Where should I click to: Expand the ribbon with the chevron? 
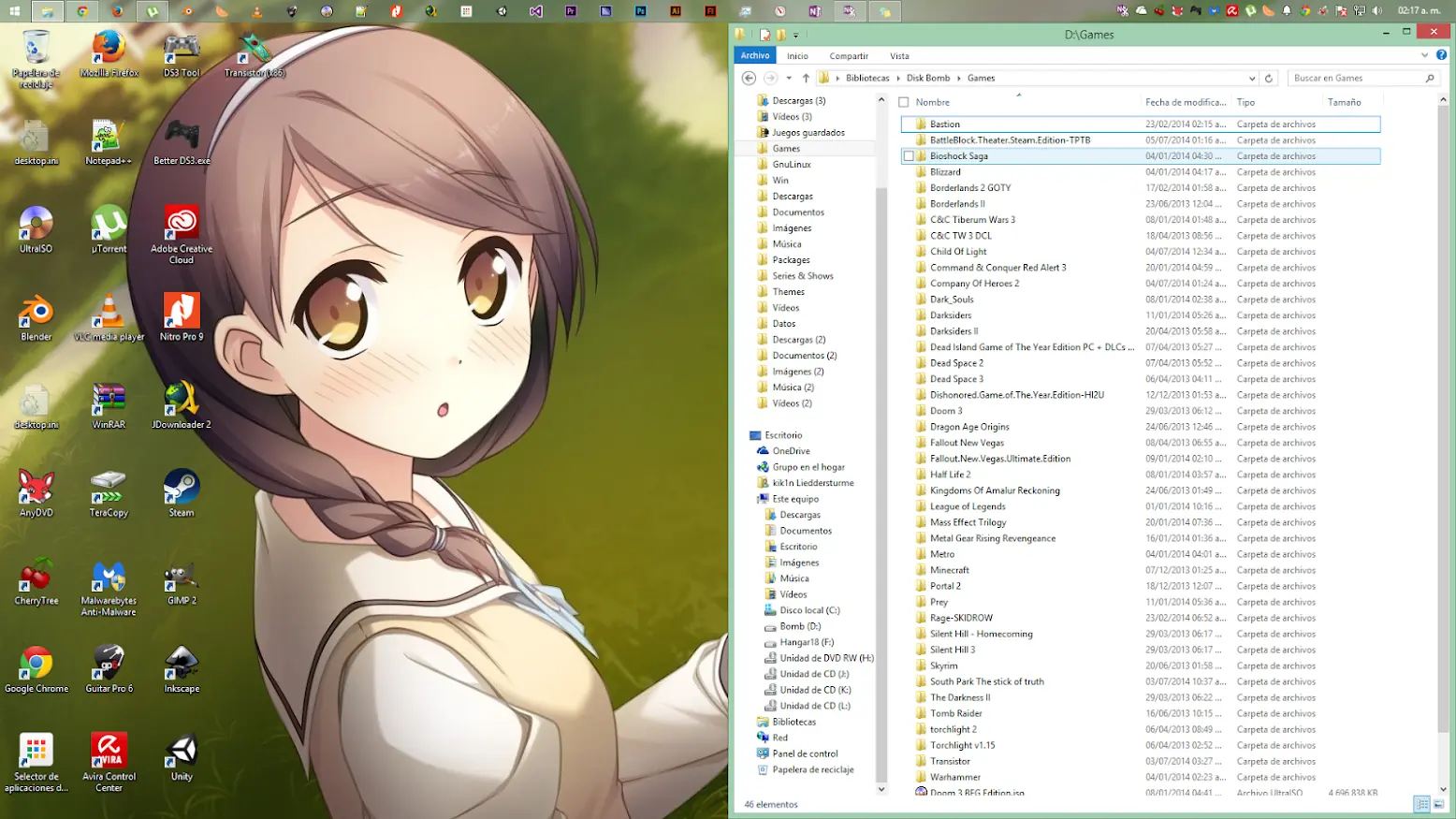1425,55
